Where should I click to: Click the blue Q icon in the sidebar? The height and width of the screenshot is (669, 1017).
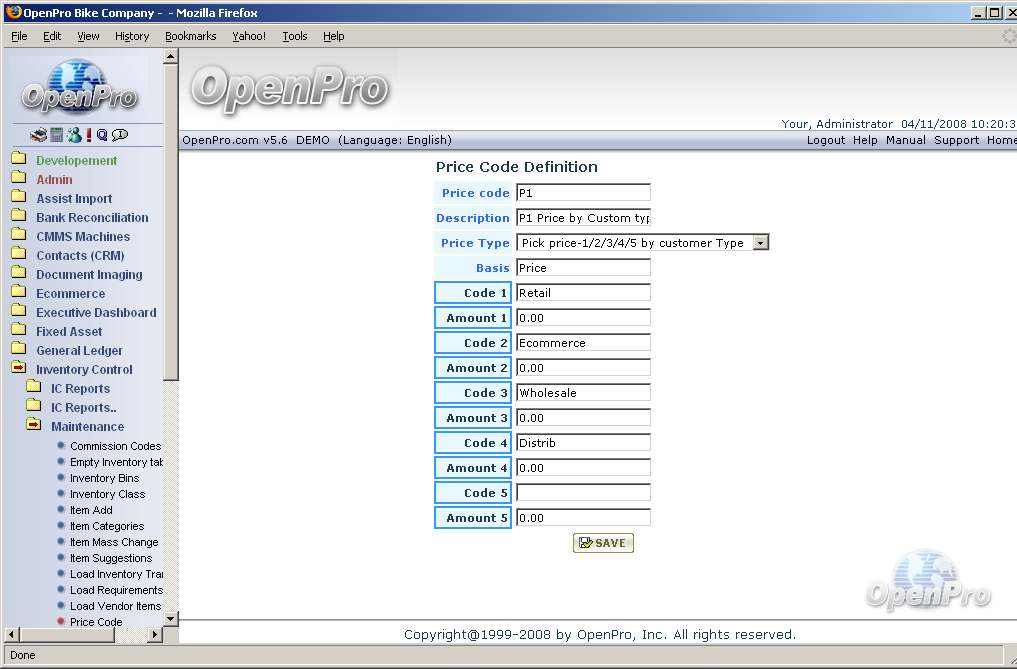102,135
